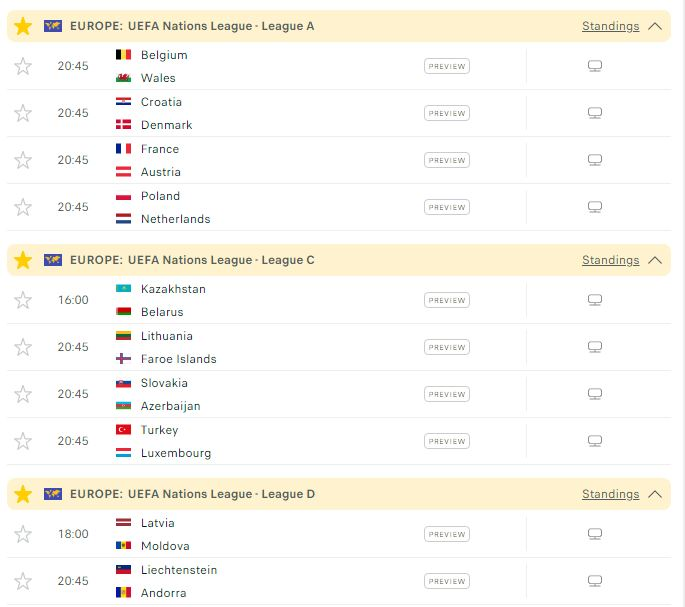Open League D Standings link
Screen dimensions: 685x607
tap(610, 494)
